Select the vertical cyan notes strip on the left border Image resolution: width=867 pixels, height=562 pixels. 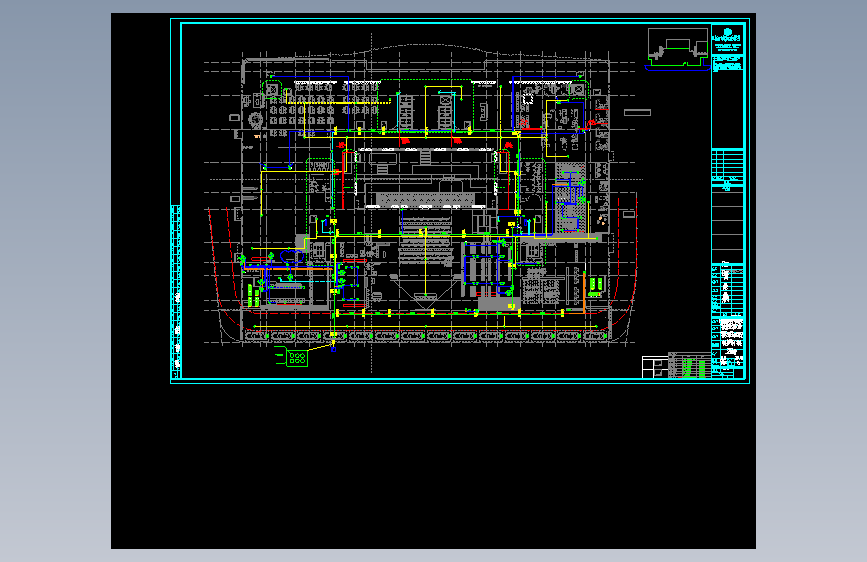click(x=176, y=291)
